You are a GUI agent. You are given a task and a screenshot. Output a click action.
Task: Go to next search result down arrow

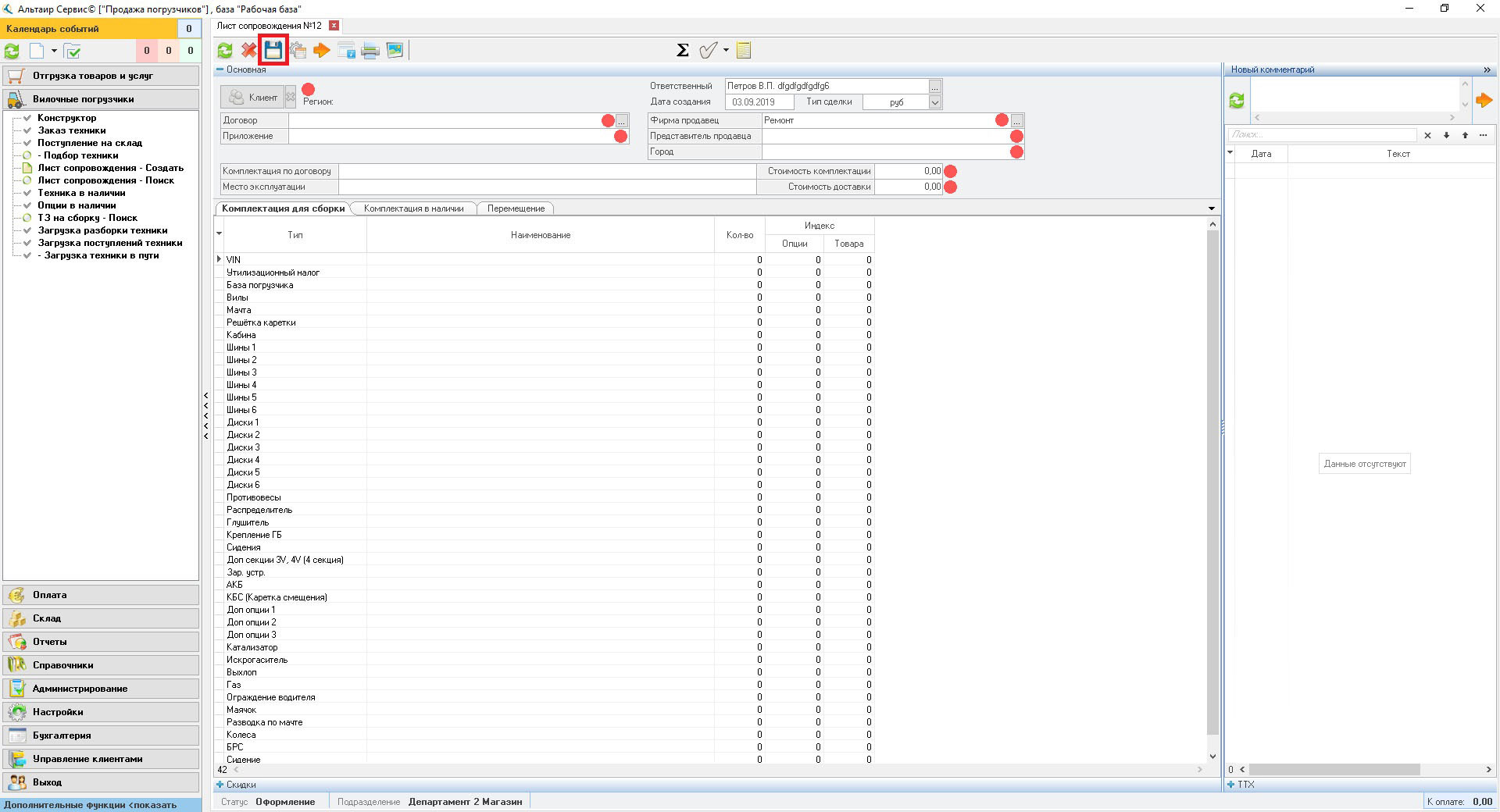1446,135
